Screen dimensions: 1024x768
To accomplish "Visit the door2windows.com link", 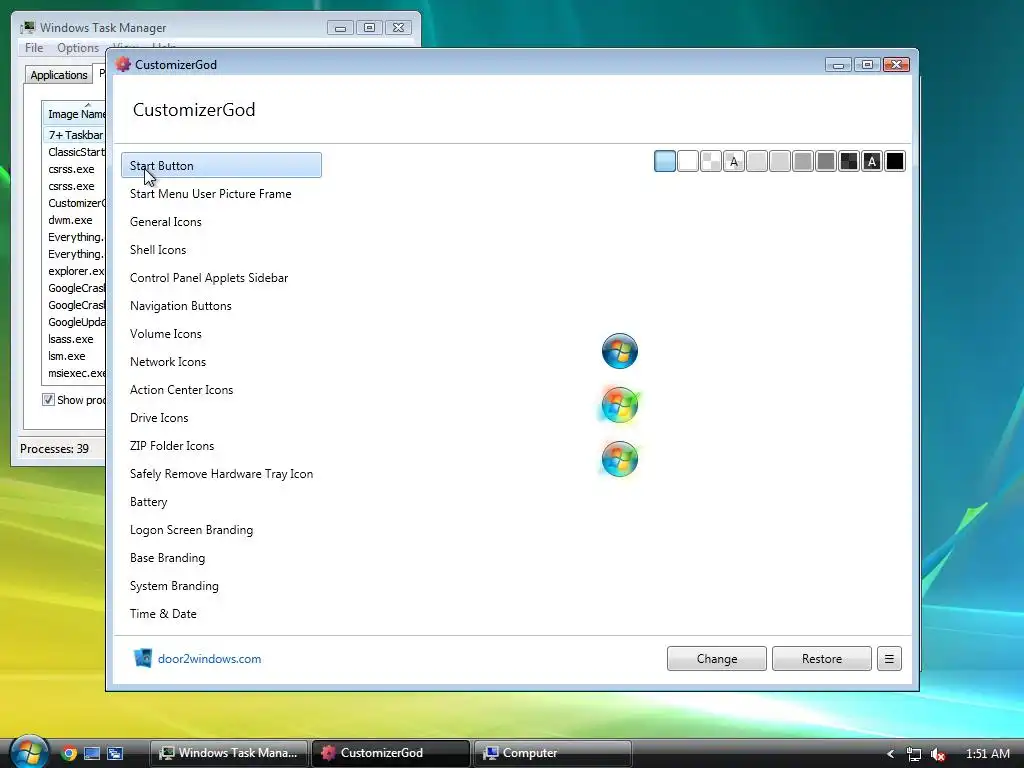I will (x=209, y=659).
